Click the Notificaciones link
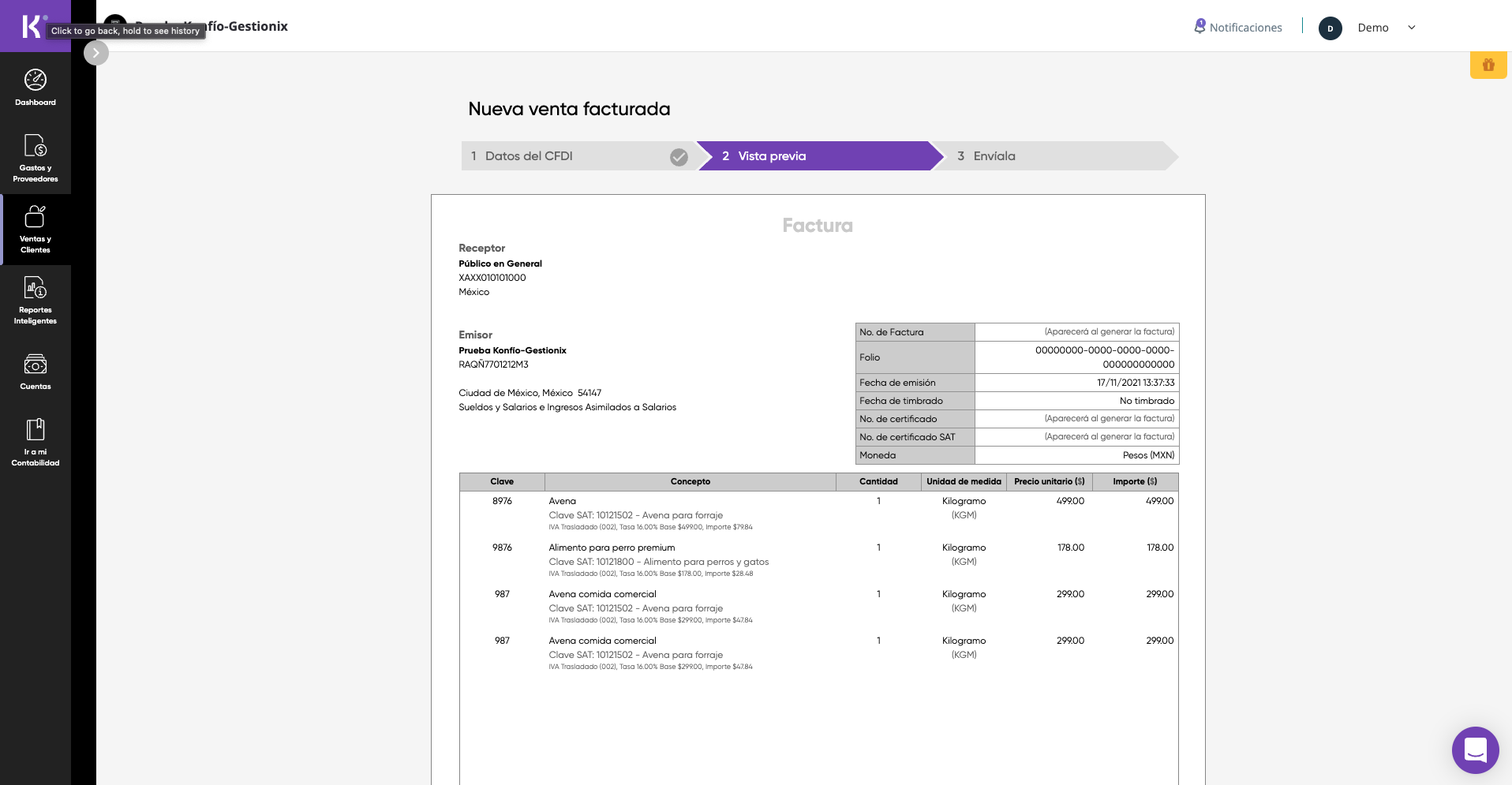This screenshot has width=1512, height=785. coord(1245,28)
